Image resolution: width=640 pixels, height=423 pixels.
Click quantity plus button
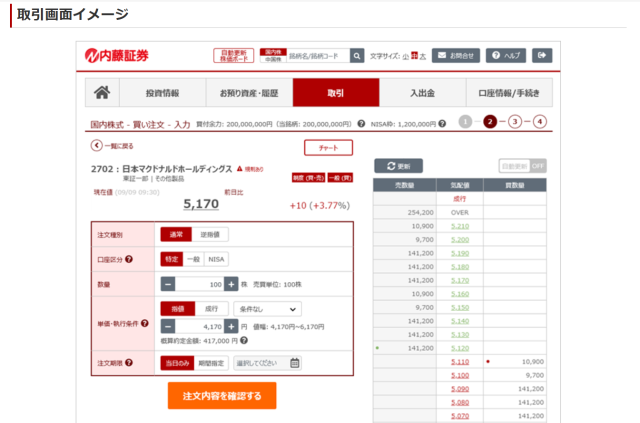pos(231,284)
